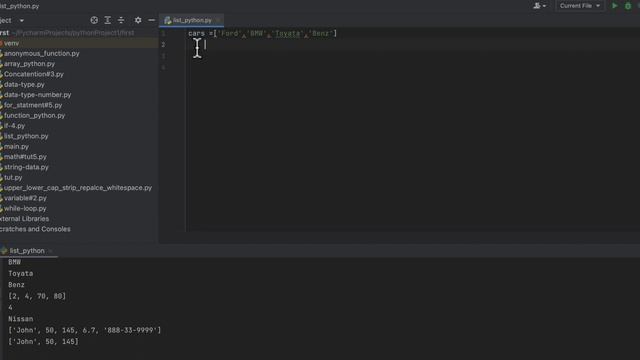Screen dimensions: 640x360
Task: Open array_python.py in the project tree
Action: click(29, 64)
